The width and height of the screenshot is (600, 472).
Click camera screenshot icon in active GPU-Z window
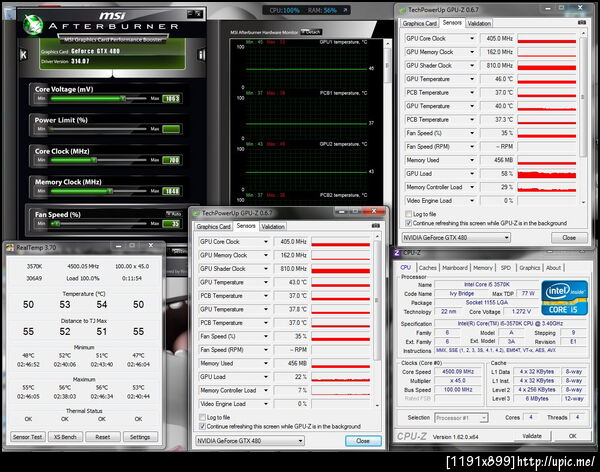click(x=376, y=226)
